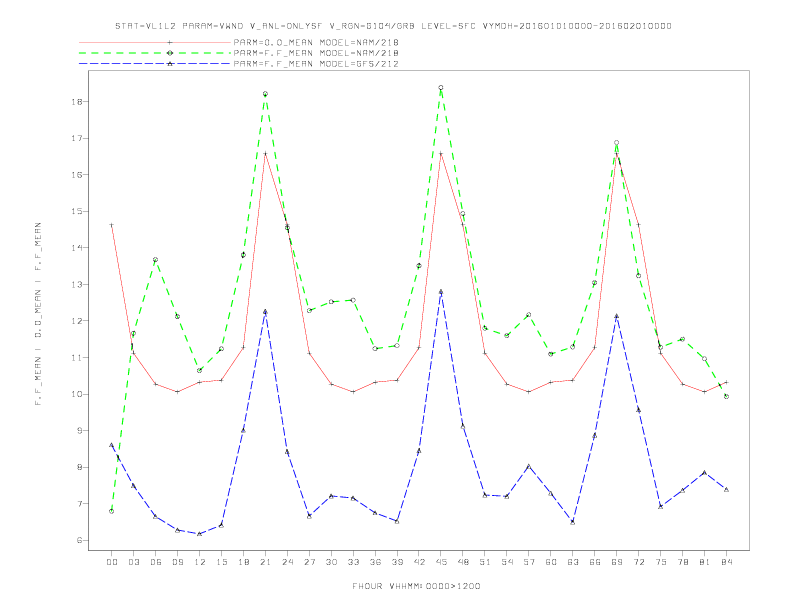Click the x-axis tick label 48
Image resolution: width=792 pixels, height=612 pixels.
[463, 562]
